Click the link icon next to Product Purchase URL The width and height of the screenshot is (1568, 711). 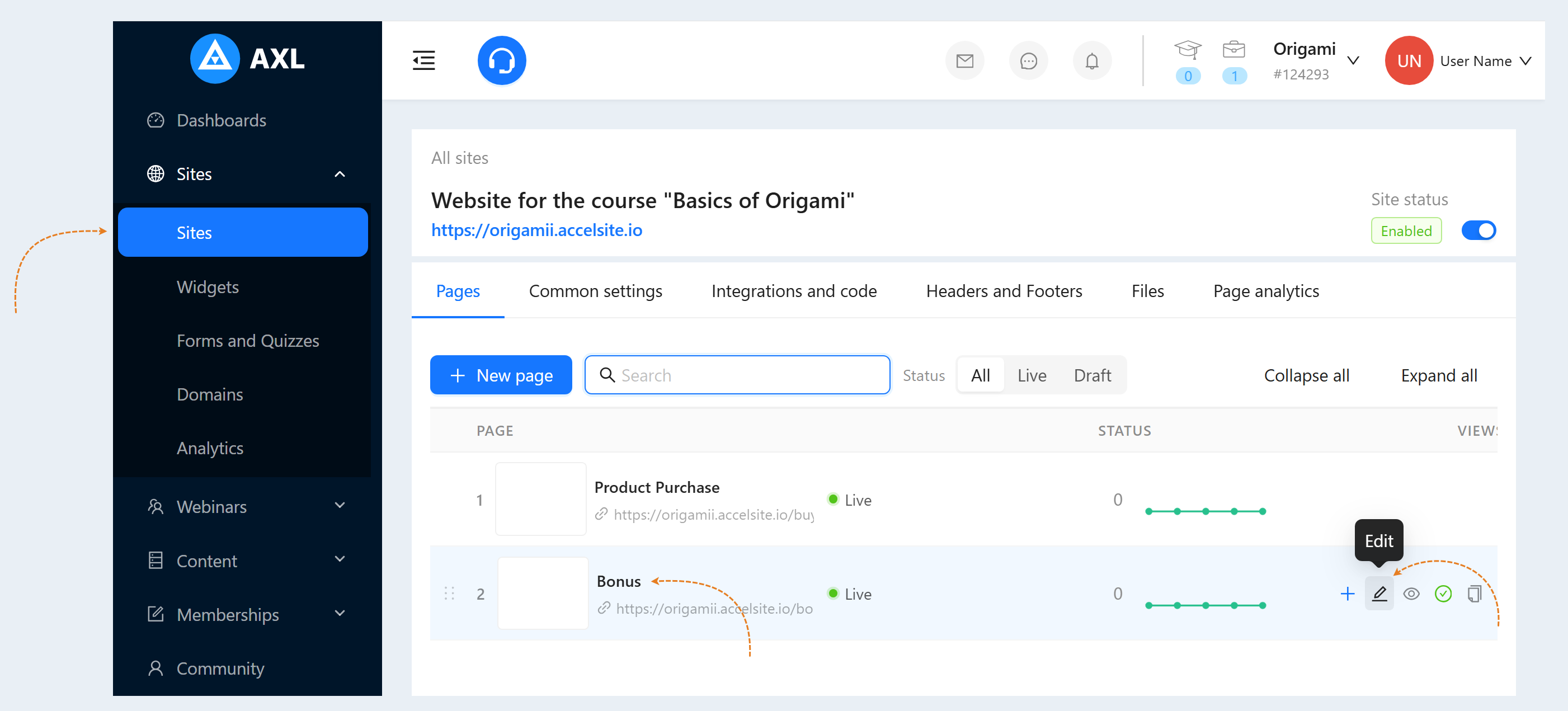coord(601,515)
